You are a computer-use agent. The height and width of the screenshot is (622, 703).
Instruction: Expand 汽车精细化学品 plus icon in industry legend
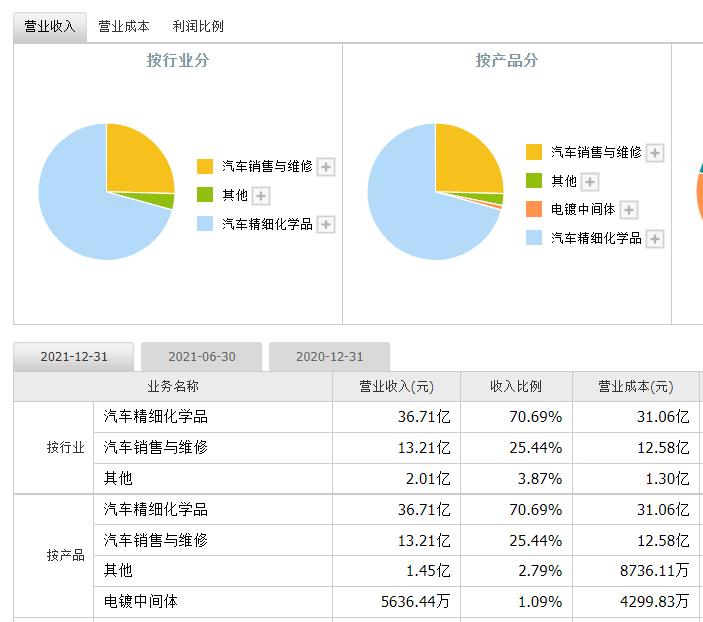tap(326, 225)
